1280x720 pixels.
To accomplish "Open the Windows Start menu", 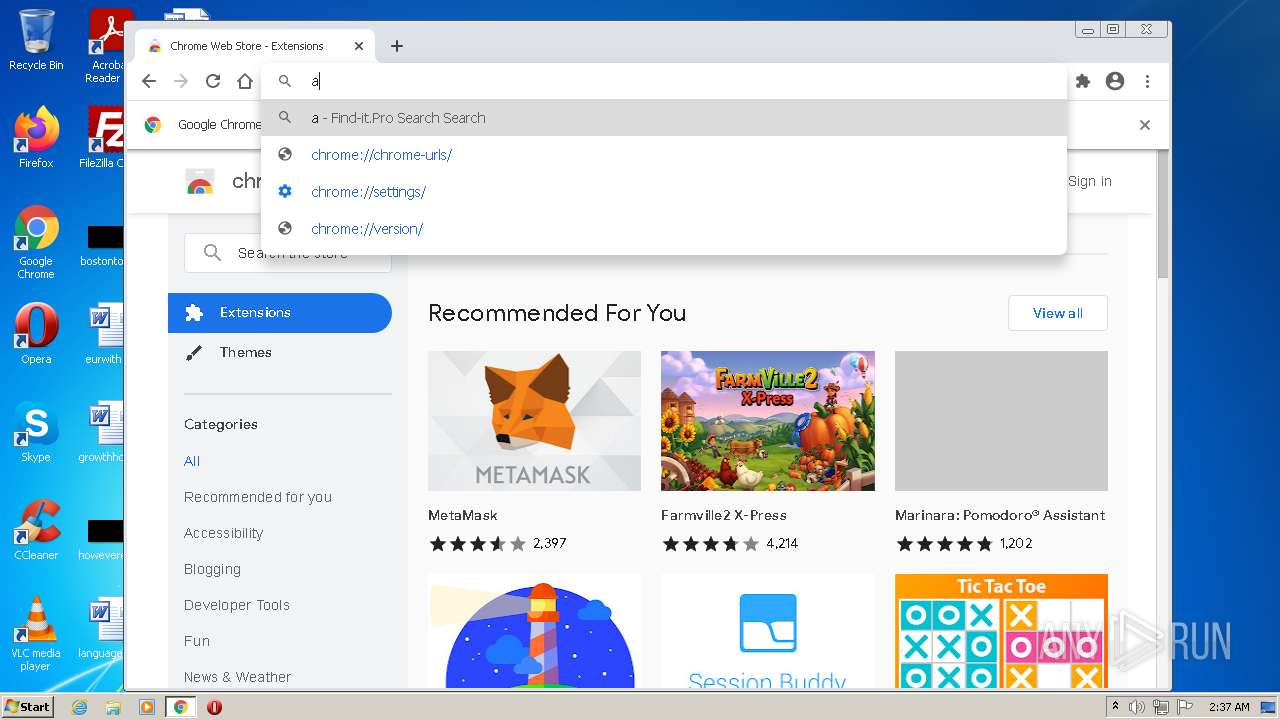I will [x=27, y=706].
